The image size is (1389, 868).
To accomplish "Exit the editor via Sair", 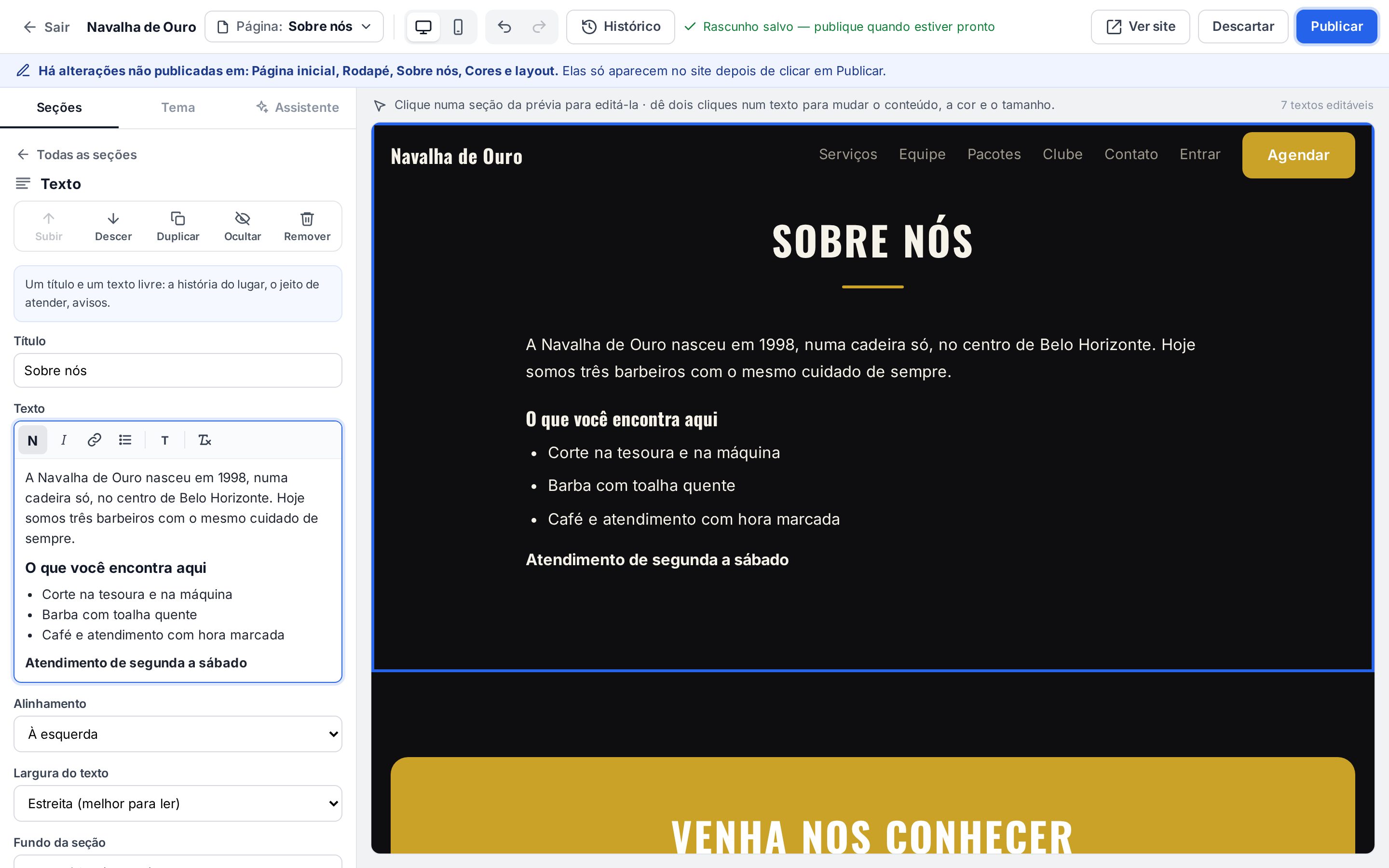I will pos(46,27).
